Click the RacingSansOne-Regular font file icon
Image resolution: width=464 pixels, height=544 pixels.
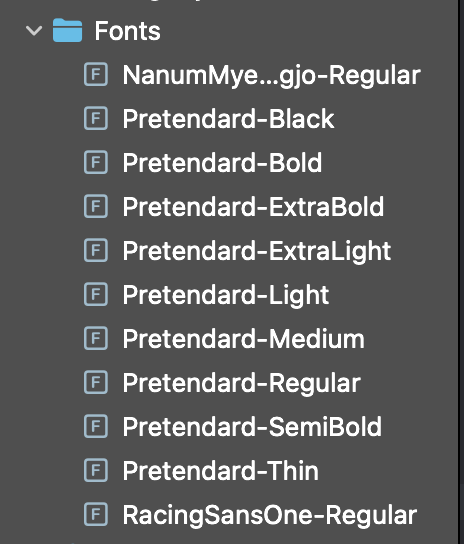(x=96, y=515)
